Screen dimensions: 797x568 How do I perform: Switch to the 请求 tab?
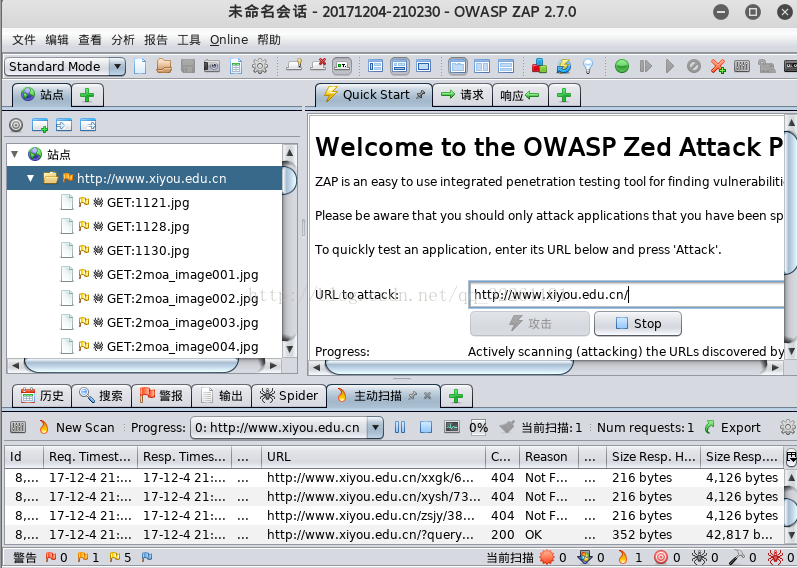click(x=462, y=95)
